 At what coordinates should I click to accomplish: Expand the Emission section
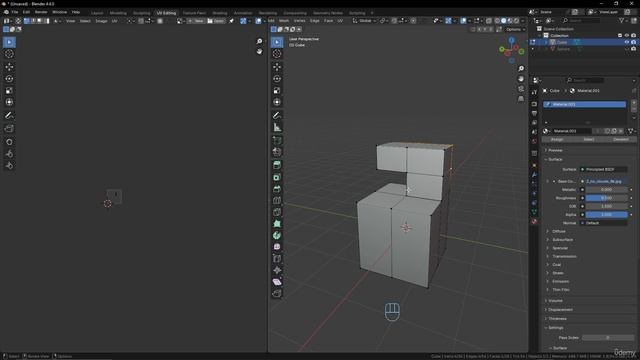(560, 281)
